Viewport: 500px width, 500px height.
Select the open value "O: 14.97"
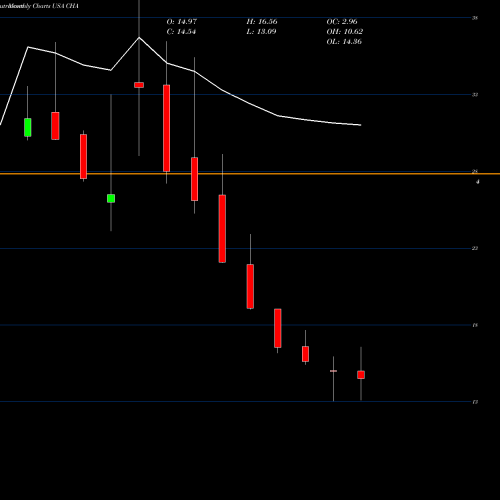pos(182,22)
